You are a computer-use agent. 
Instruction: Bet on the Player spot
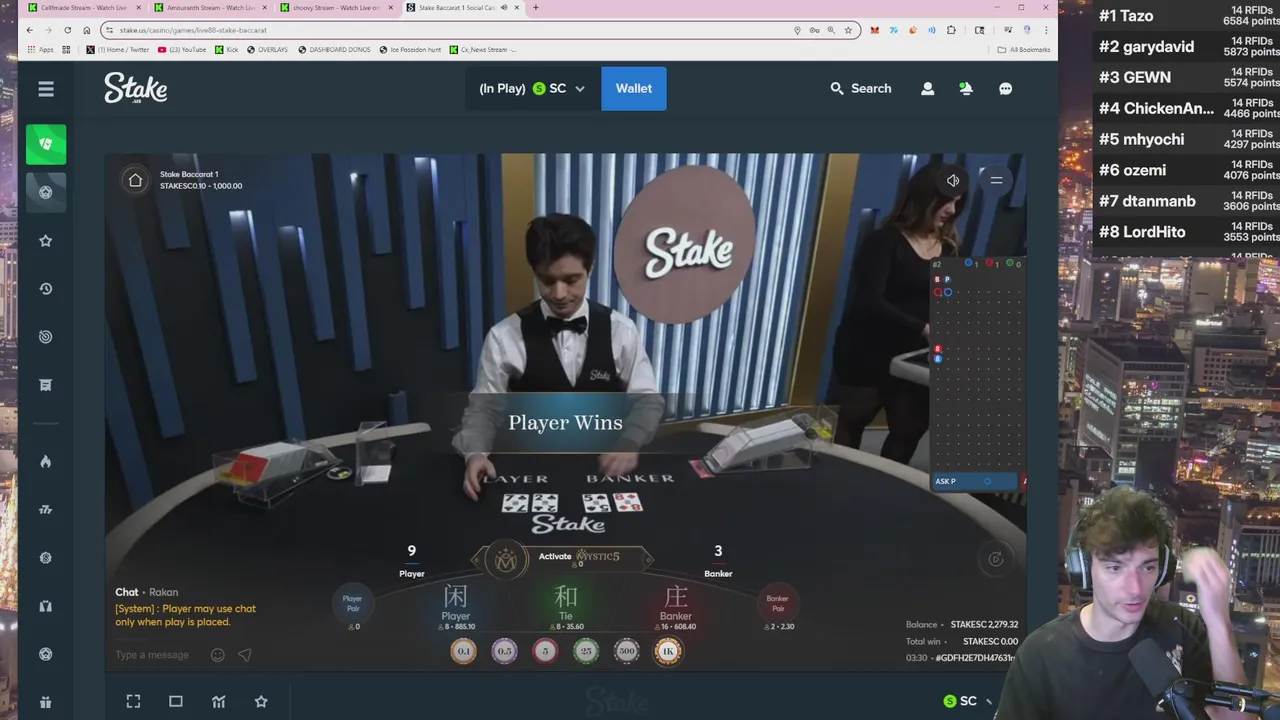pyautogui.click(x=456, y=606)
